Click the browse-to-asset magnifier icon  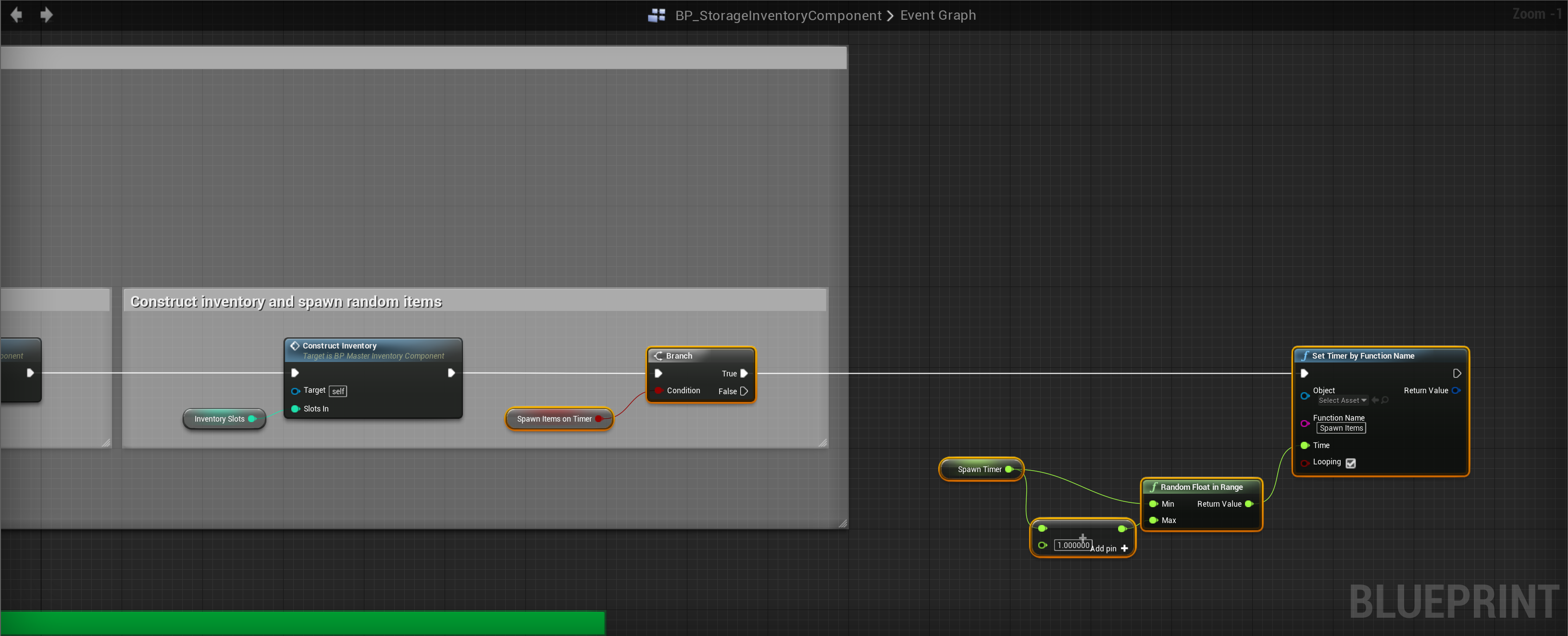pos(1385,400)
